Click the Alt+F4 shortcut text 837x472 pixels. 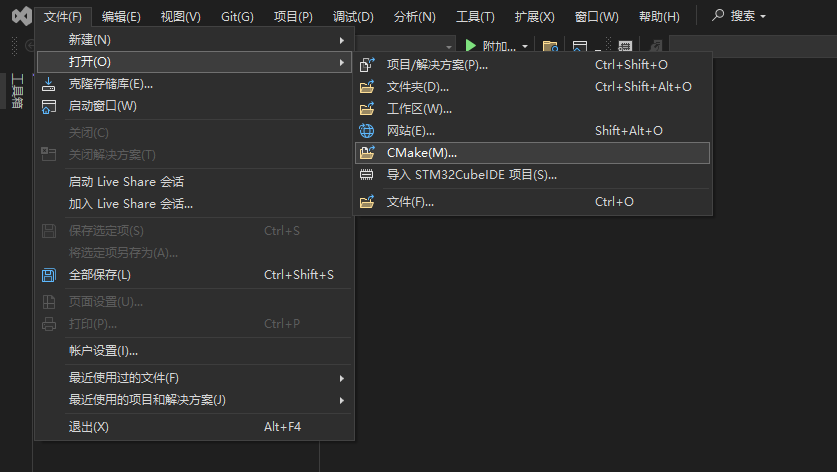pos(282,427)
